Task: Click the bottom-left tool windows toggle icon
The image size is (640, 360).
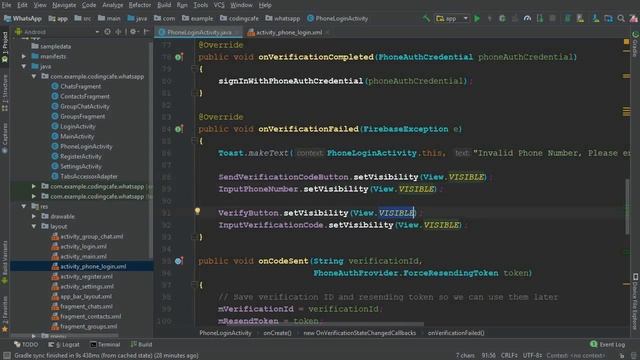Action: pos(7,356)
